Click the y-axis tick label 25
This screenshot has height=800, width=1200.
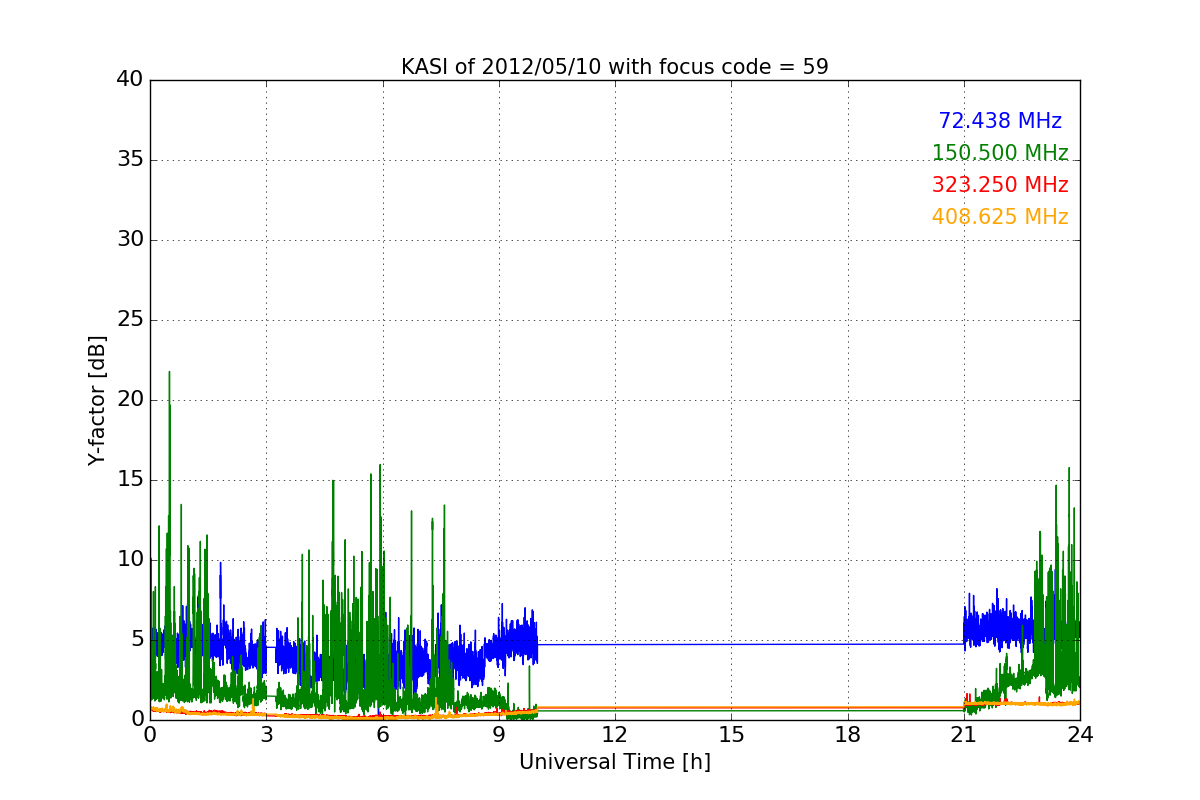point(130,320)
